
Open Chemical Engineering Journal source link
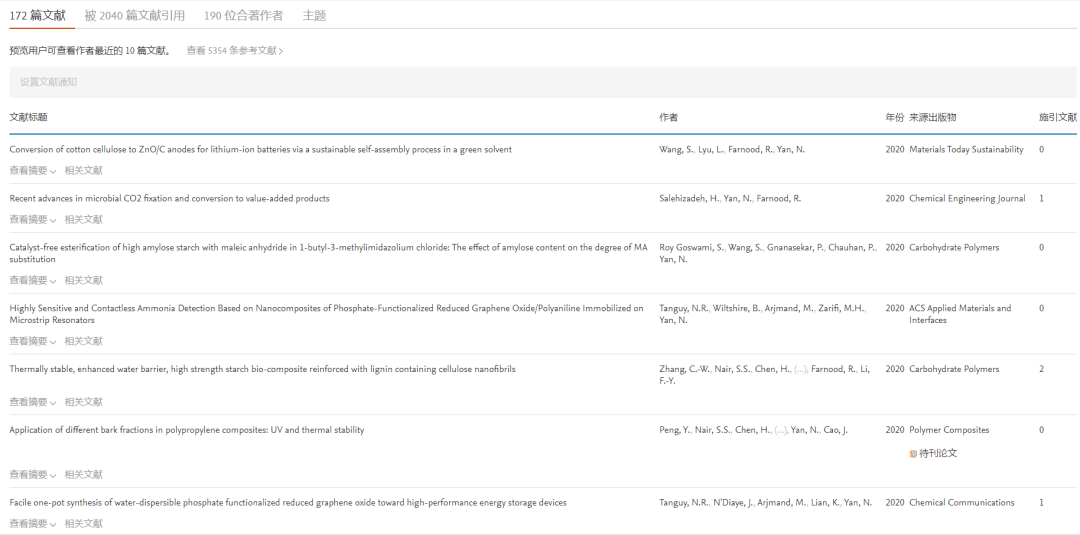coord(967,198)
